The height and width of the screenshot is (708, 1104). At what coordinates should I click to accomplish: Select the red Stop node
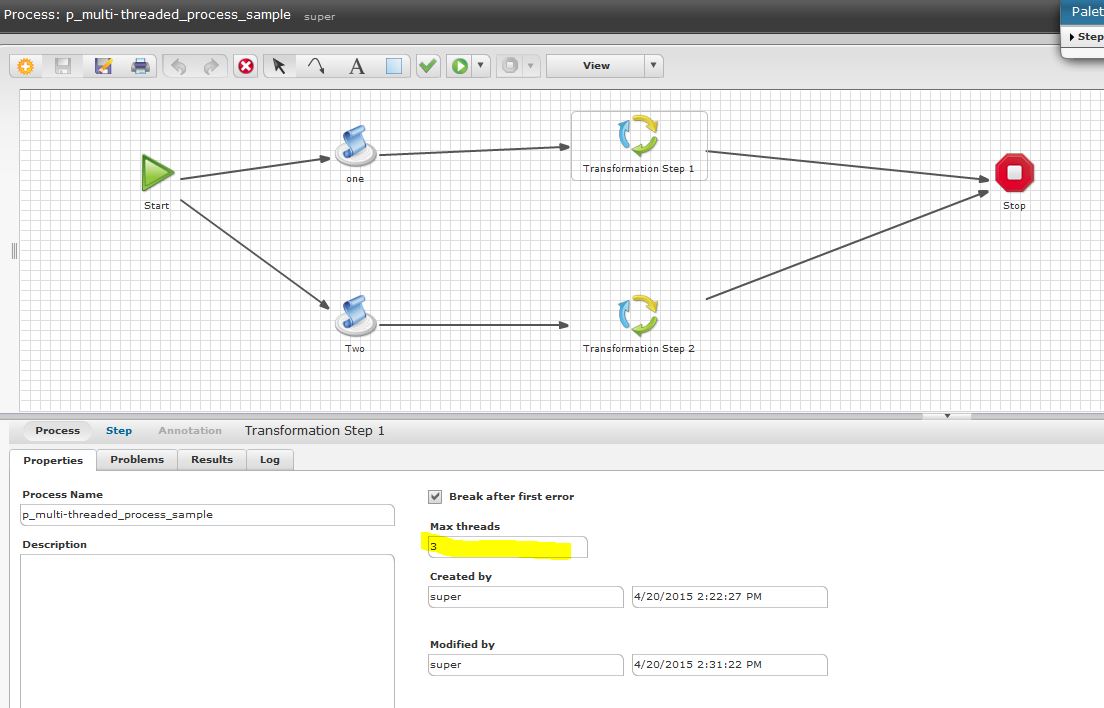pyautogui.click(x=1015, y=173)
